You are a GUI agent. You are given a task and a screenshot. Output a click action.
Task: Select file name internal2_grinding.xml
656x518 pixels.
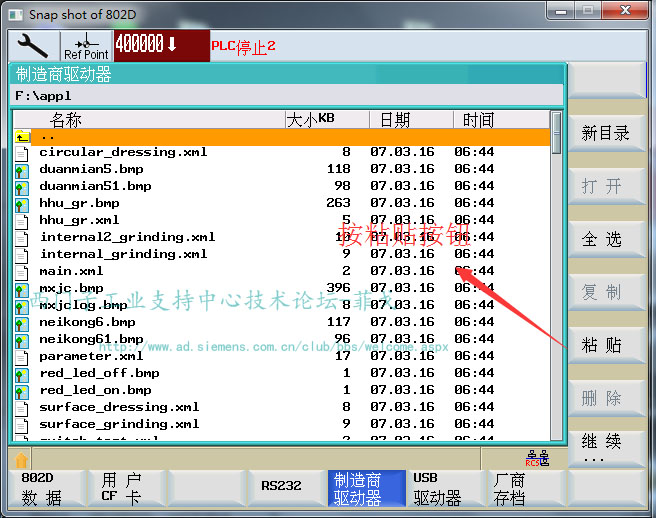coord(128,237)
